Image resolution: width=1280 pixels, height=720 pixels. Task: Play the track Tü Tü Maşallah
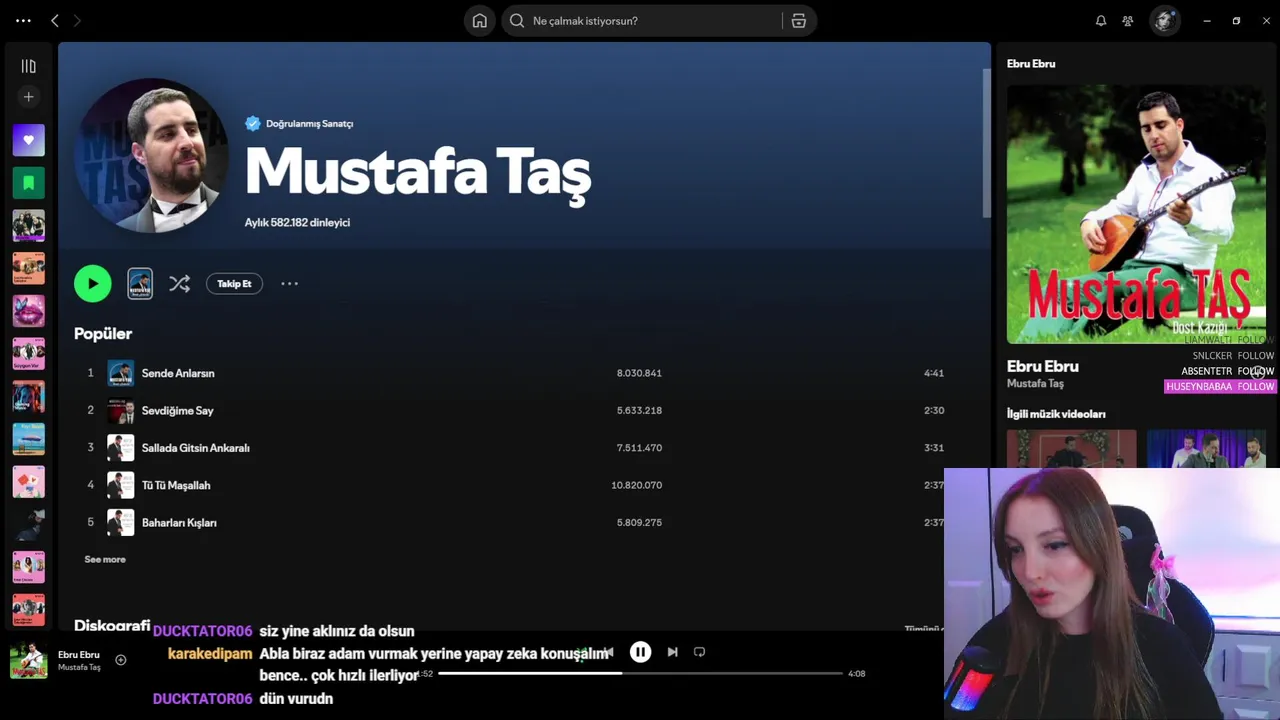pos(176,485)
